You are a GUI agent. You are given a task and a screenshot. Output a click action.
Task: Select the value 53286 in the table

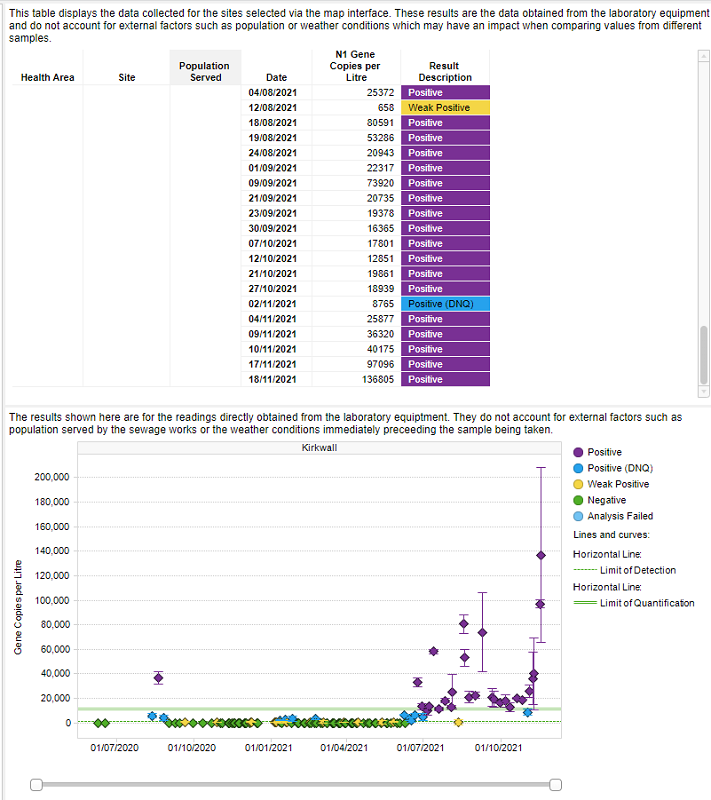click(x=380, y=138)
